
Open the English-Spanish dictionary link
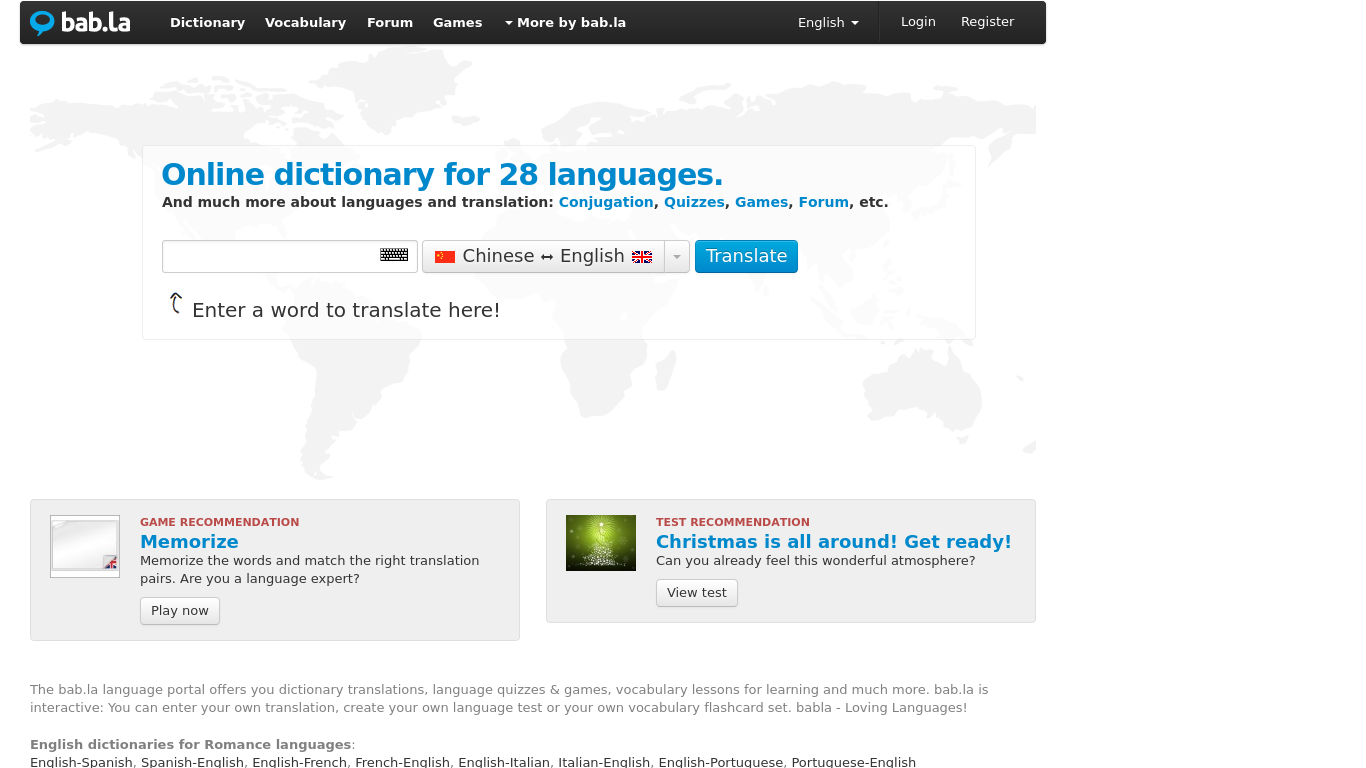(x=81, y=762)
